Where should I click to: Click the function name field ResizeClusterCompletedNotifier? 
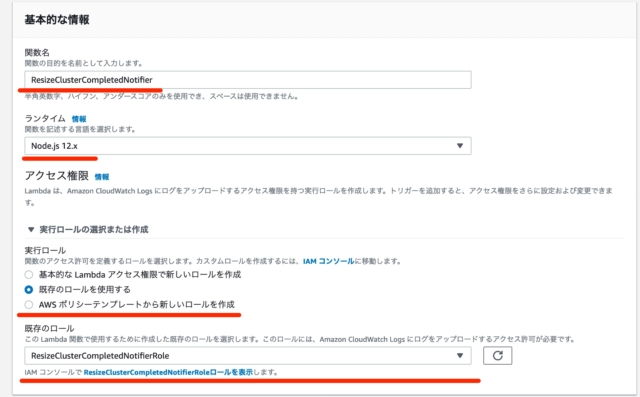pyautogui.click(x=248, y=80)
